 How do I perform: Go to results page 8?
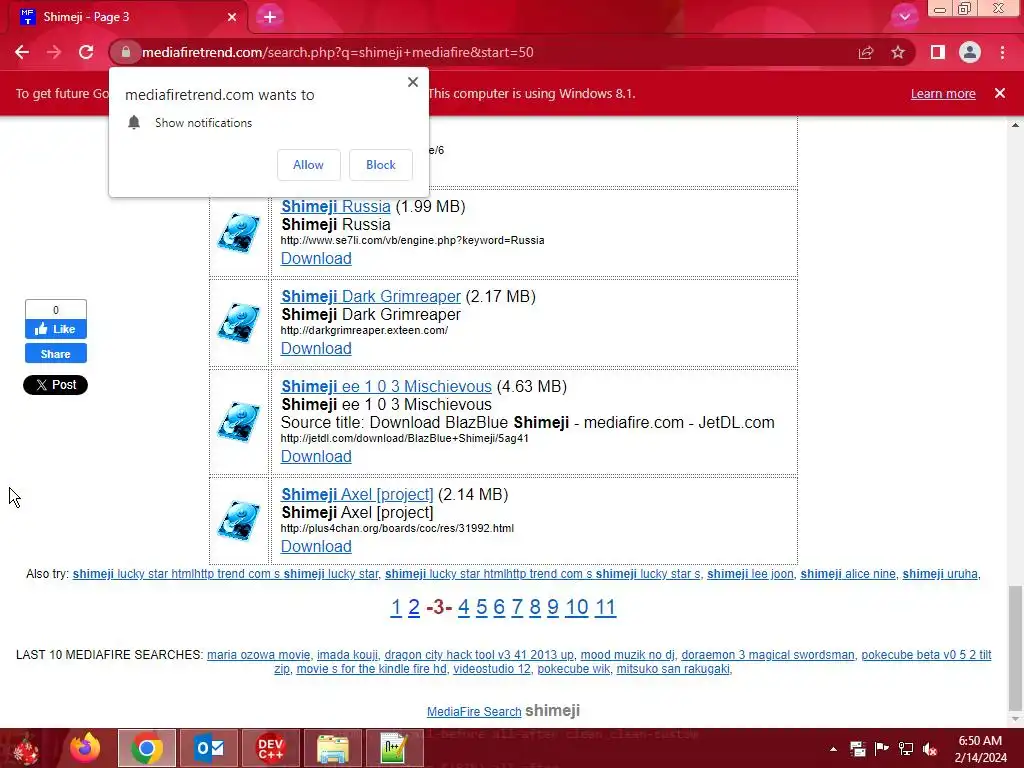[x=535, y=607]
